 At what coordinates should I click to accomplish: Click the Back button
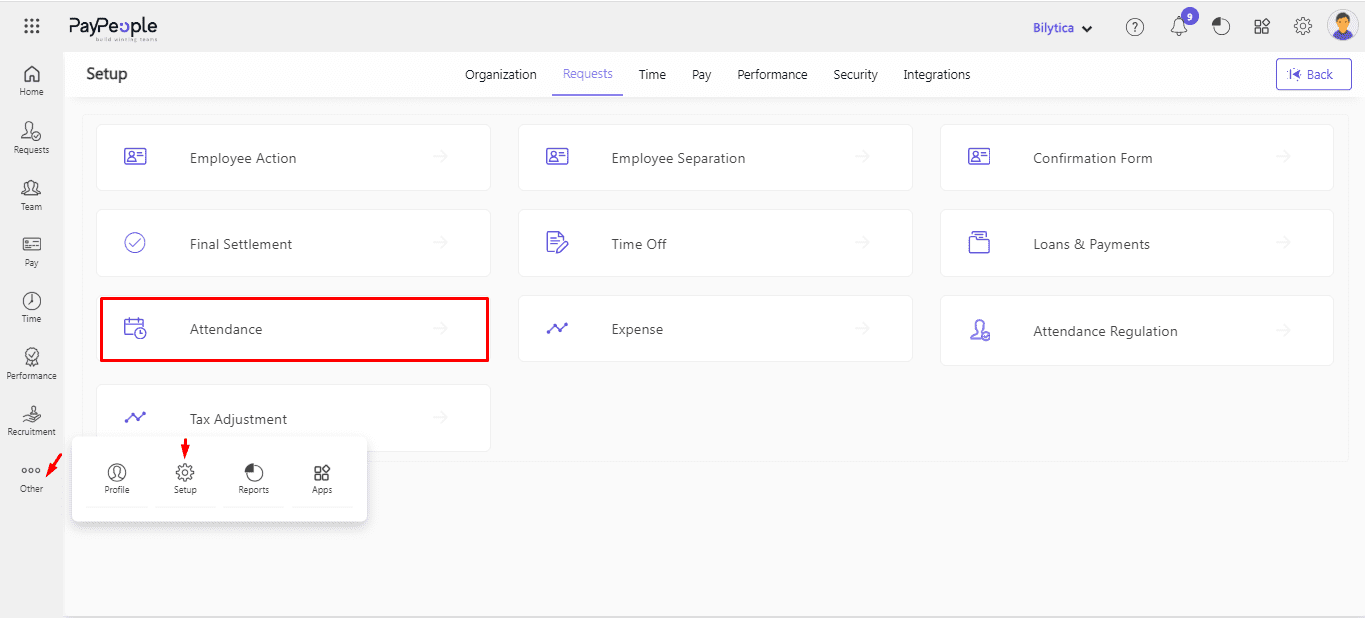point(1313,74)
